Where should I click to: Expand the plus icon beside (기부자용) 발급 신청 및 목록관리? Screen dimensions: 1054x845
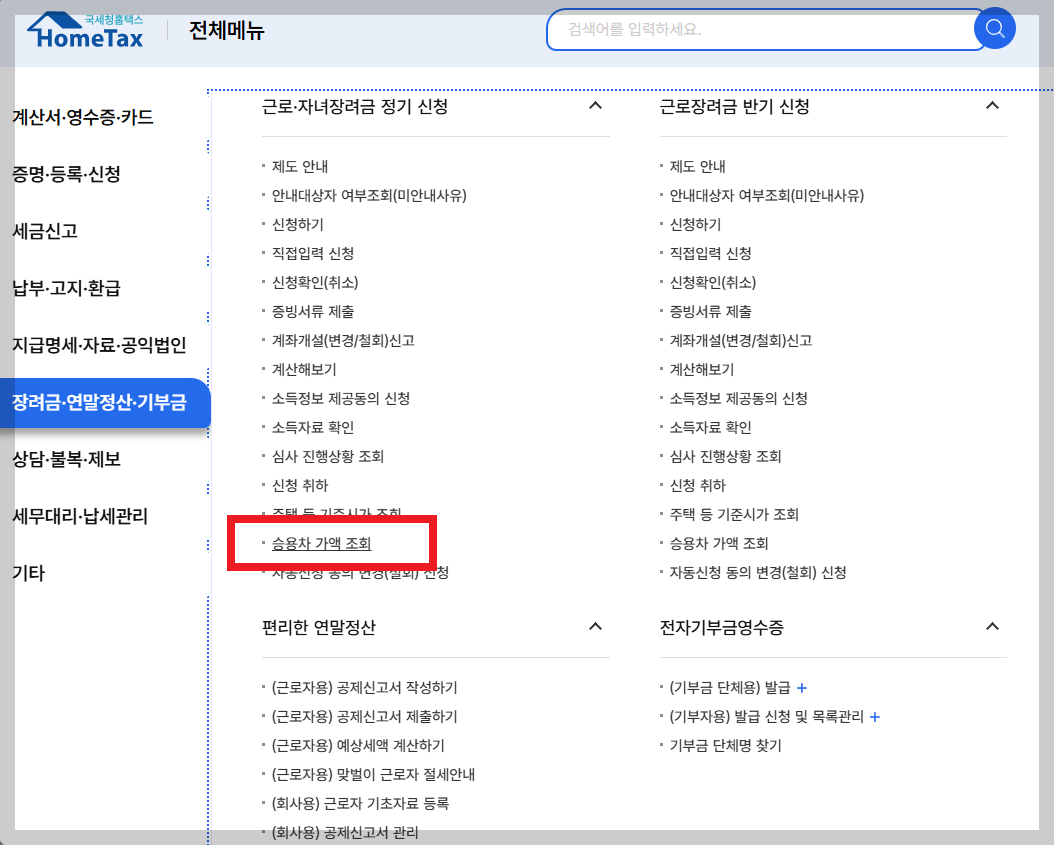pos(874,716)
